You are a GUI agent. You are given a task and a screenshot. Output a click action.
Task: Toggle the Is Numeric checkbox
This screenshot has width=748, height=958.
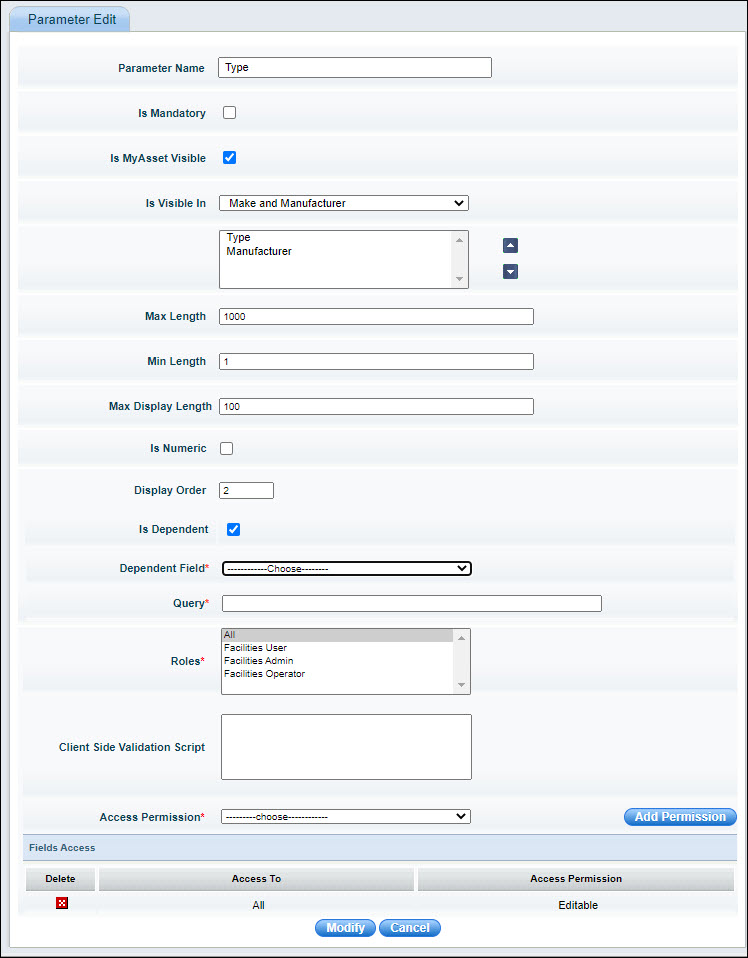(x=227, y=449)
